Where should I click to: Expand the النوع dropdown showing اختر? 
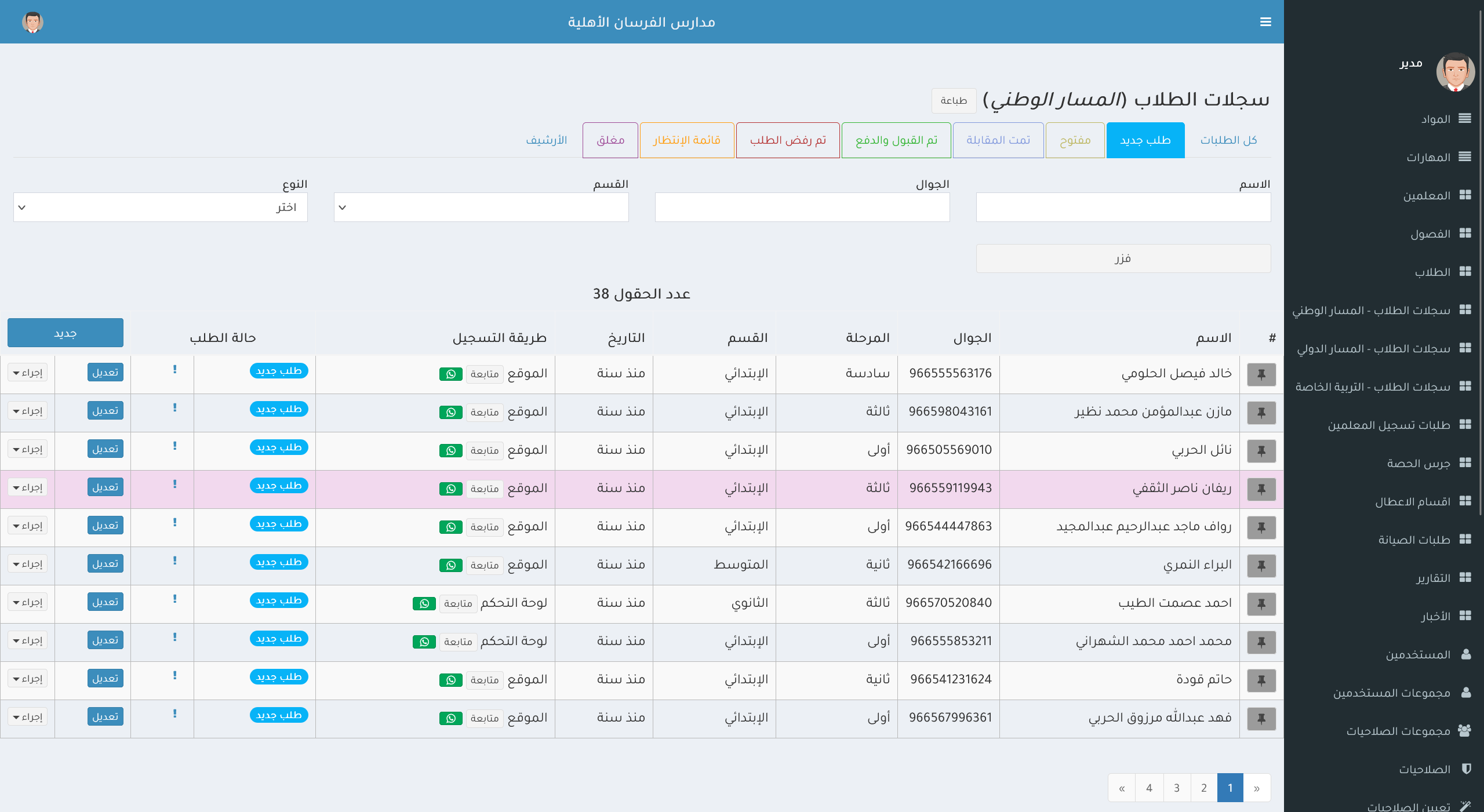point(161,207)
